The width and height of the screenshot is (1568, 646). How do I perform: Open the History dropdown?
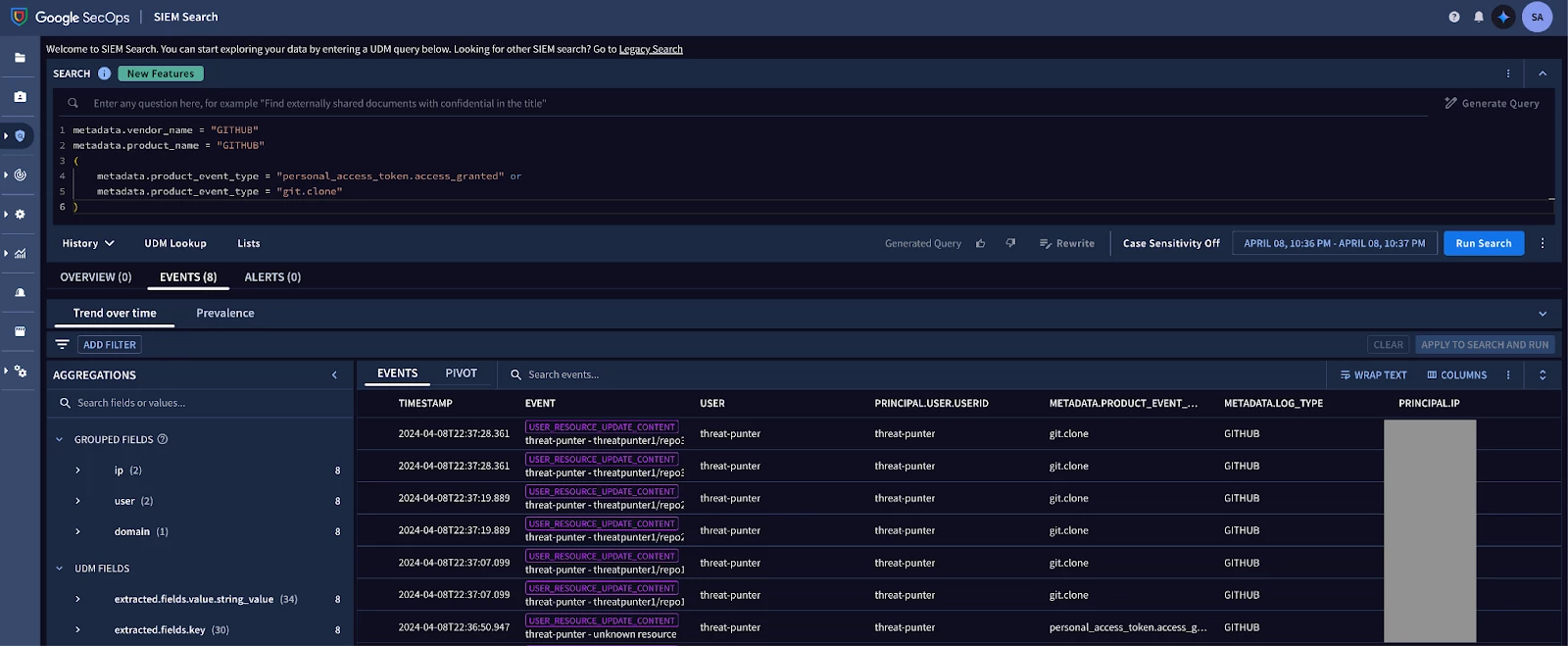tap(88, 243)
